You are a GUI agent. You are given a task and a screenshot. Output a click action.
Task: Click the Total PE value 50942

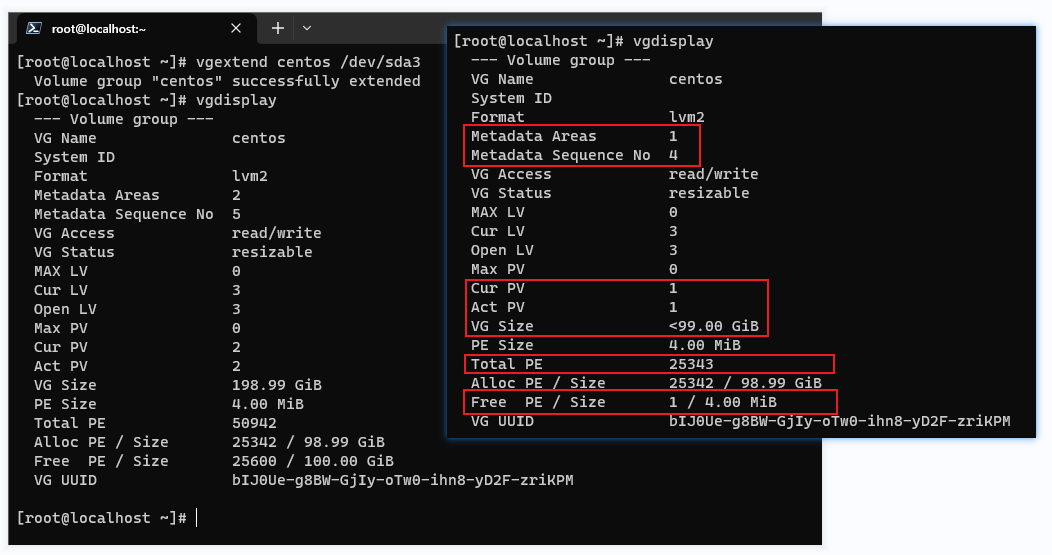click(x=254, y=423)
